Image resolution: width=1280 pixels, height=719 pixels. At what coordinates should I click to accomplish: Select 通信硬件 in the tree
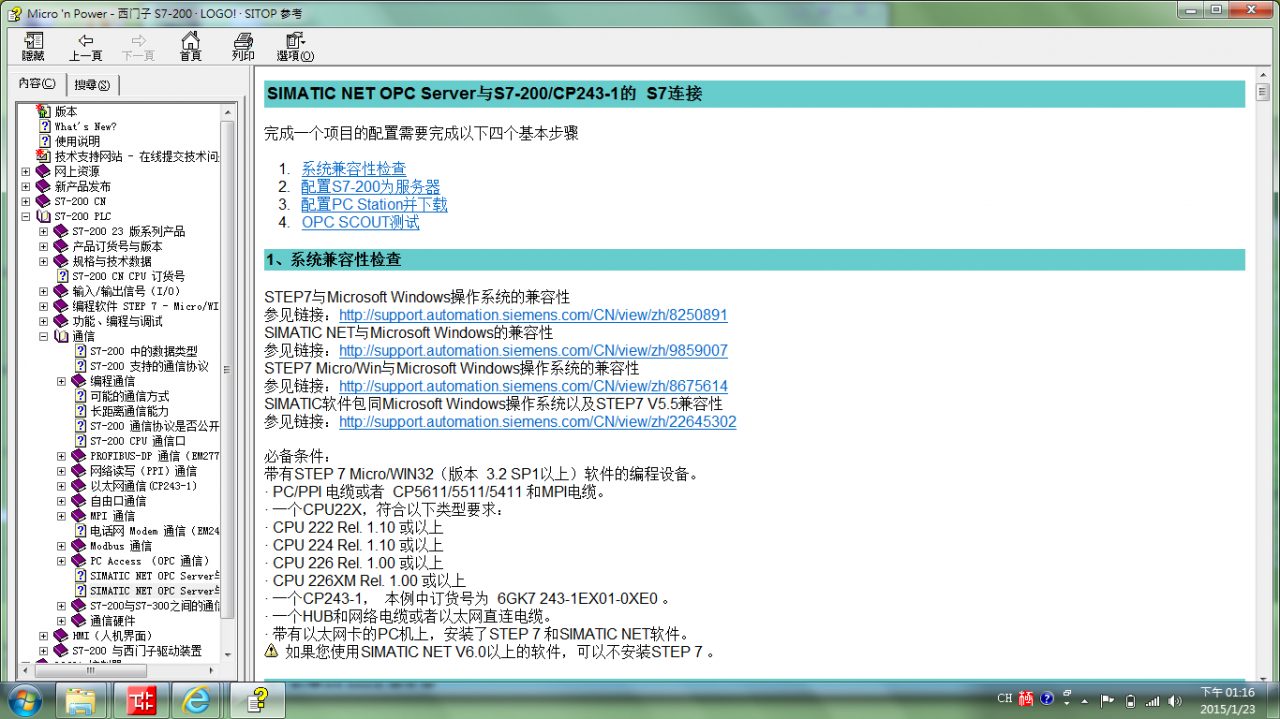tap(112, 621)
